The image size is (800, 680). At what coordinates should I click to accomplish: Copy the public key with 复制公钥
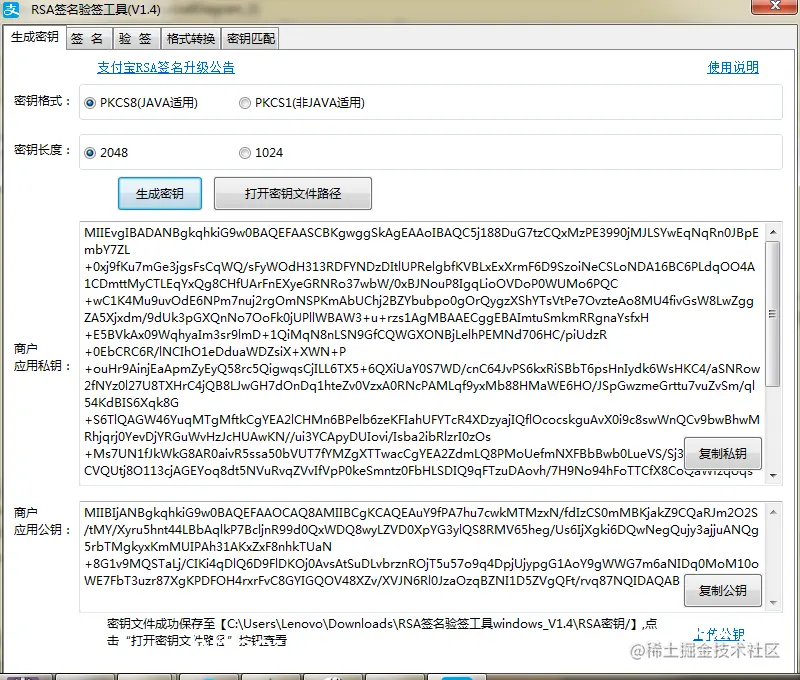pos(722,591)
